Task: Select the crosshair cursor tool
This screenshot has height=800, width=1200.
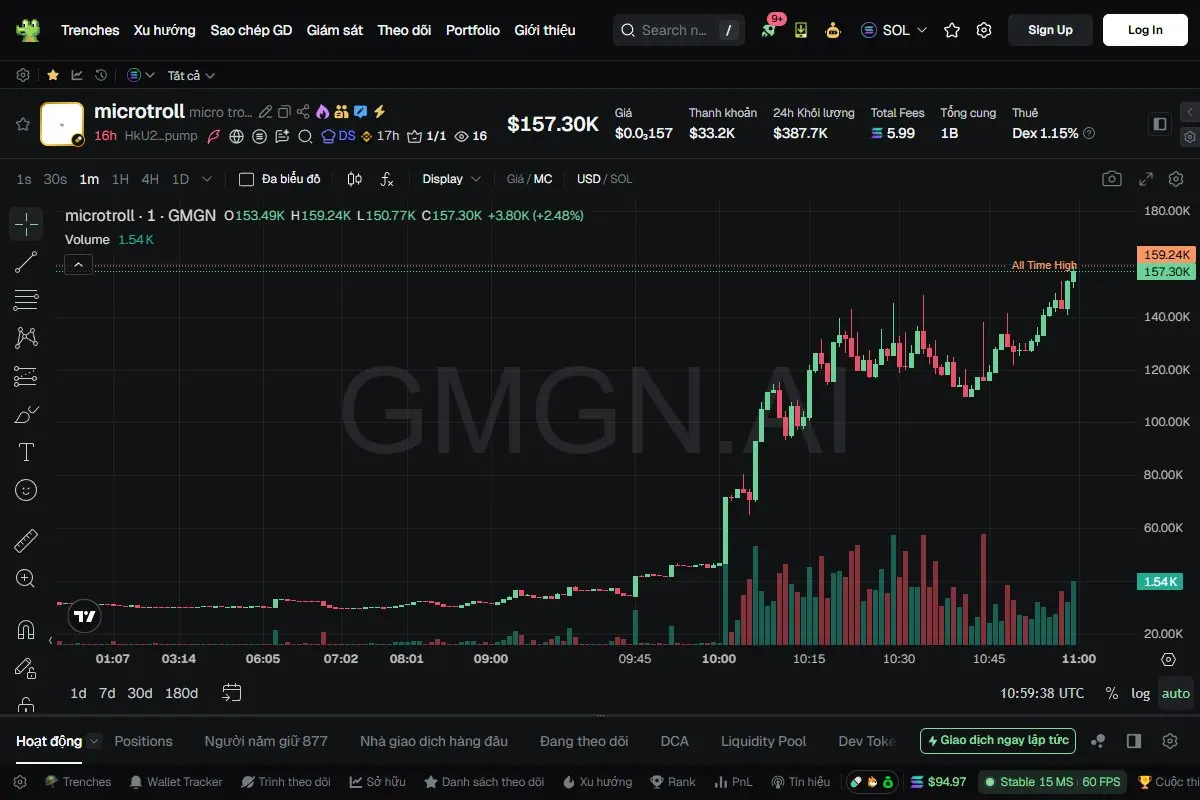Action: coord(26,224)
